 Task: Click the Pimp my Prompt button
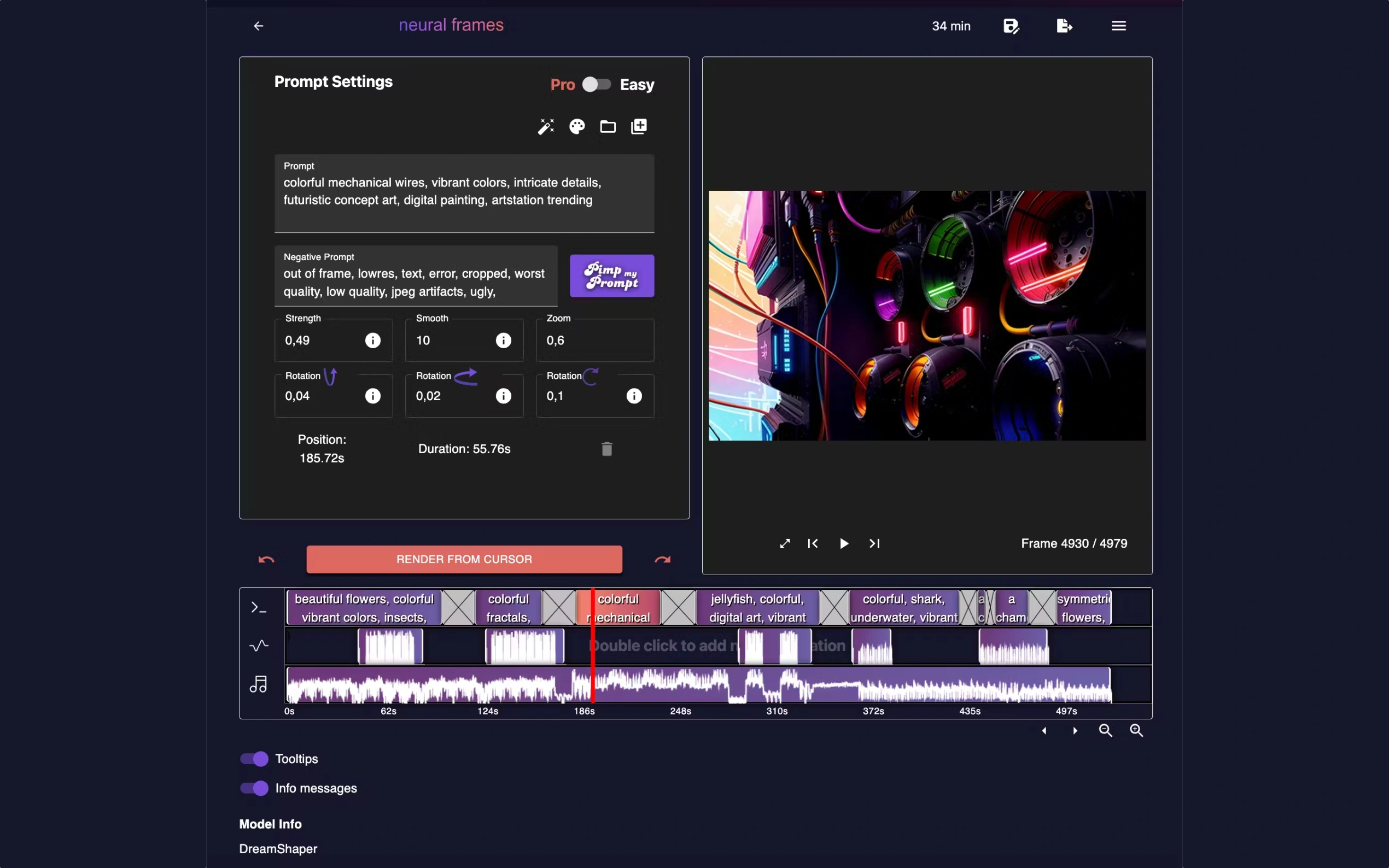click(x=611, y=275)
